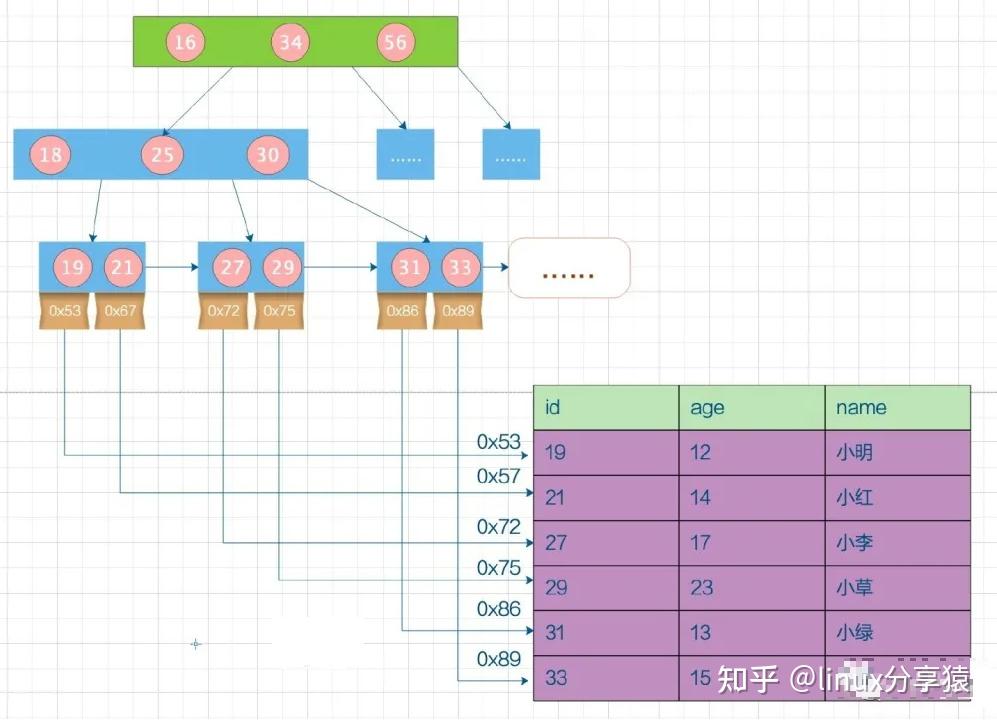Image resolution: width=997 pixels, height=721 pixels.
Task: Select the node labeled 34 in green bar
Action: point(290,42)
